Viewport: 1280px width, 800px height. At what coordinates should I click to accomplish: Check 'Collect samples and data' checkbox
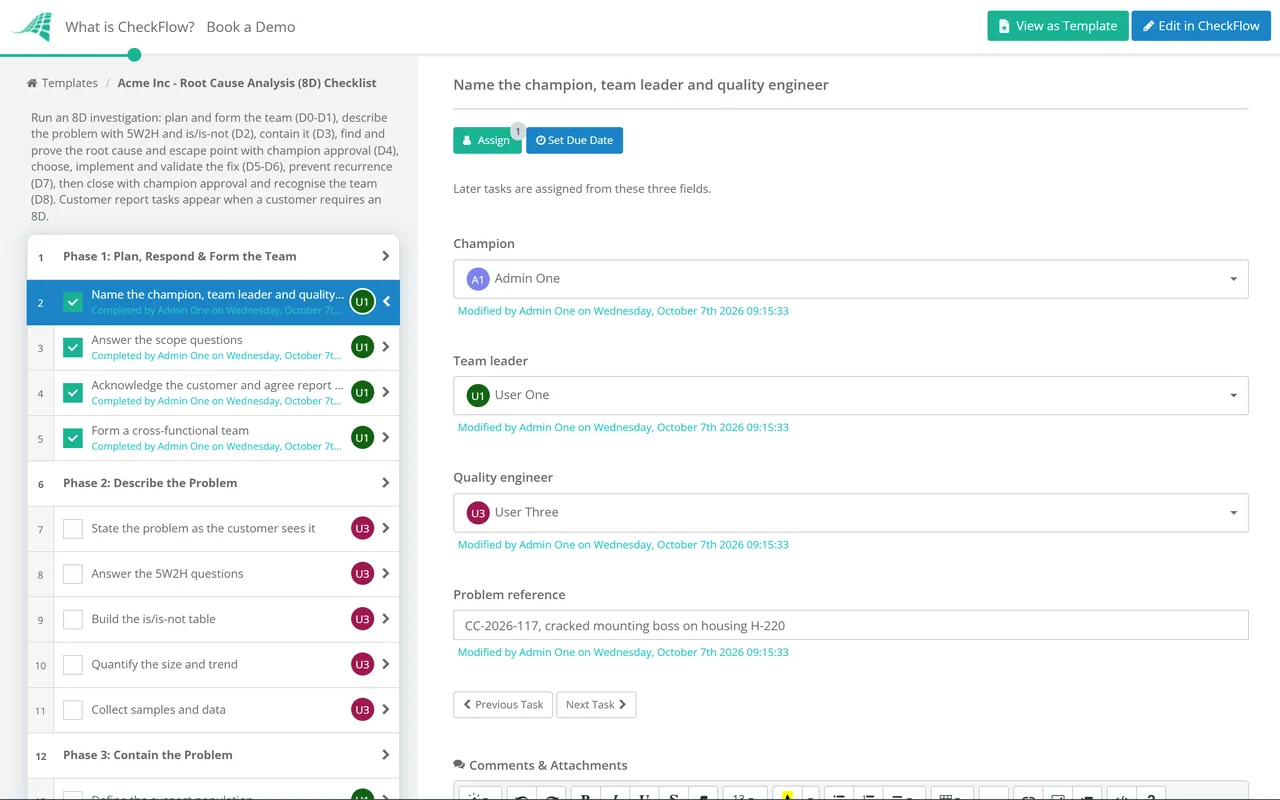pos(73,710)
